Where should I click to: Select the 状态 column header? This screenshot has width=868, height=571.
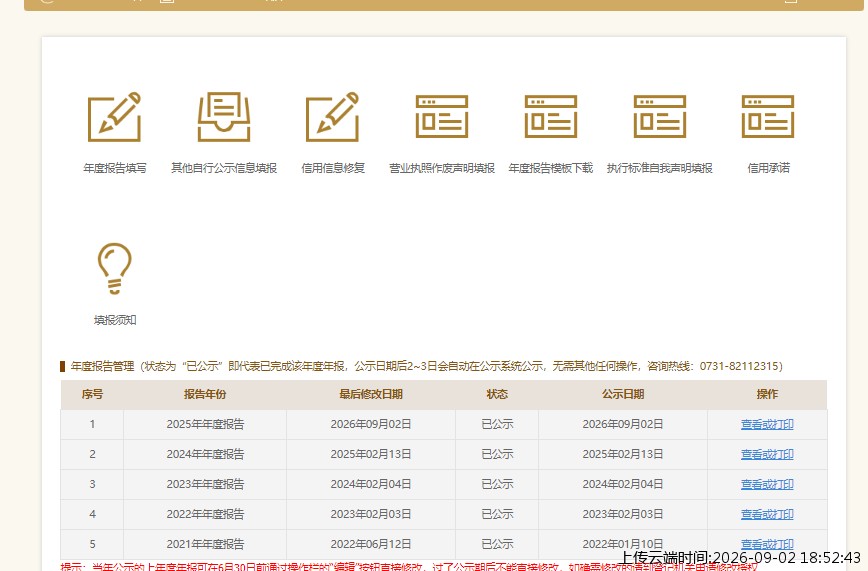(497, 394)
